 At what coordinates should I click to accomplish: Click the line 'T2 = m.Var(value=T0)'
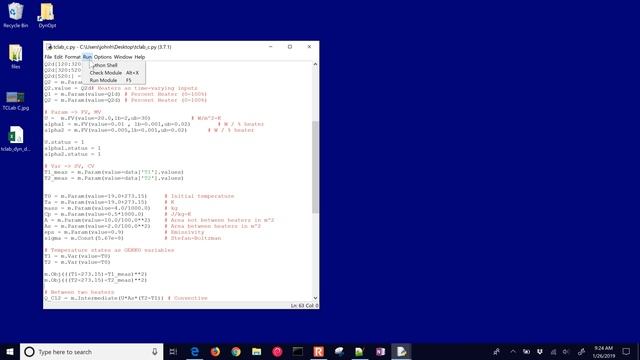[77, 262]
